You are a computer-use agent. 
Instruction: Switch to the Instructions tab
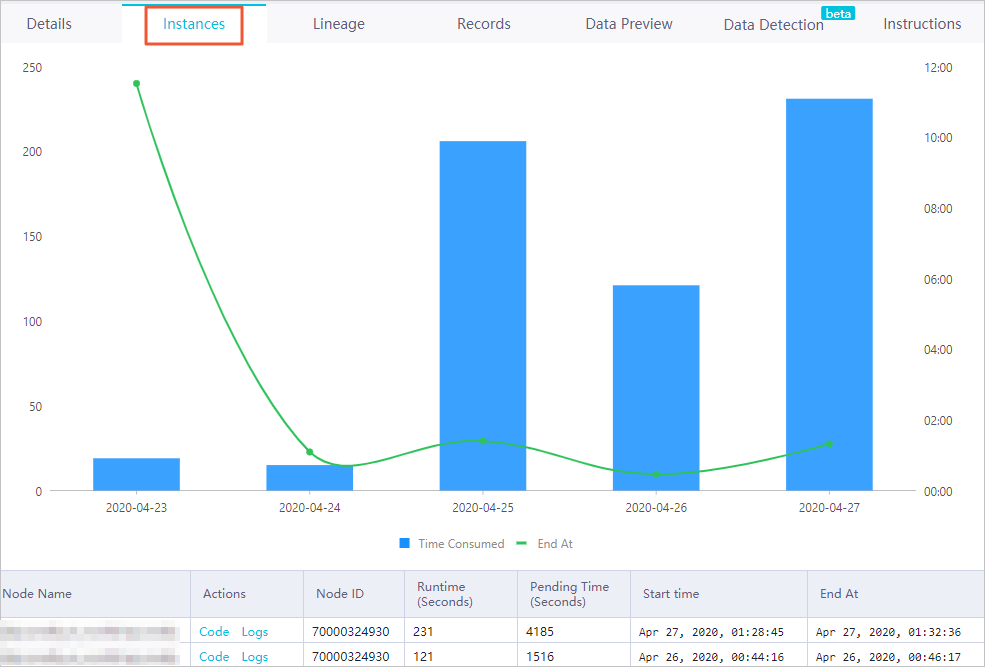[x=922, y=24]
